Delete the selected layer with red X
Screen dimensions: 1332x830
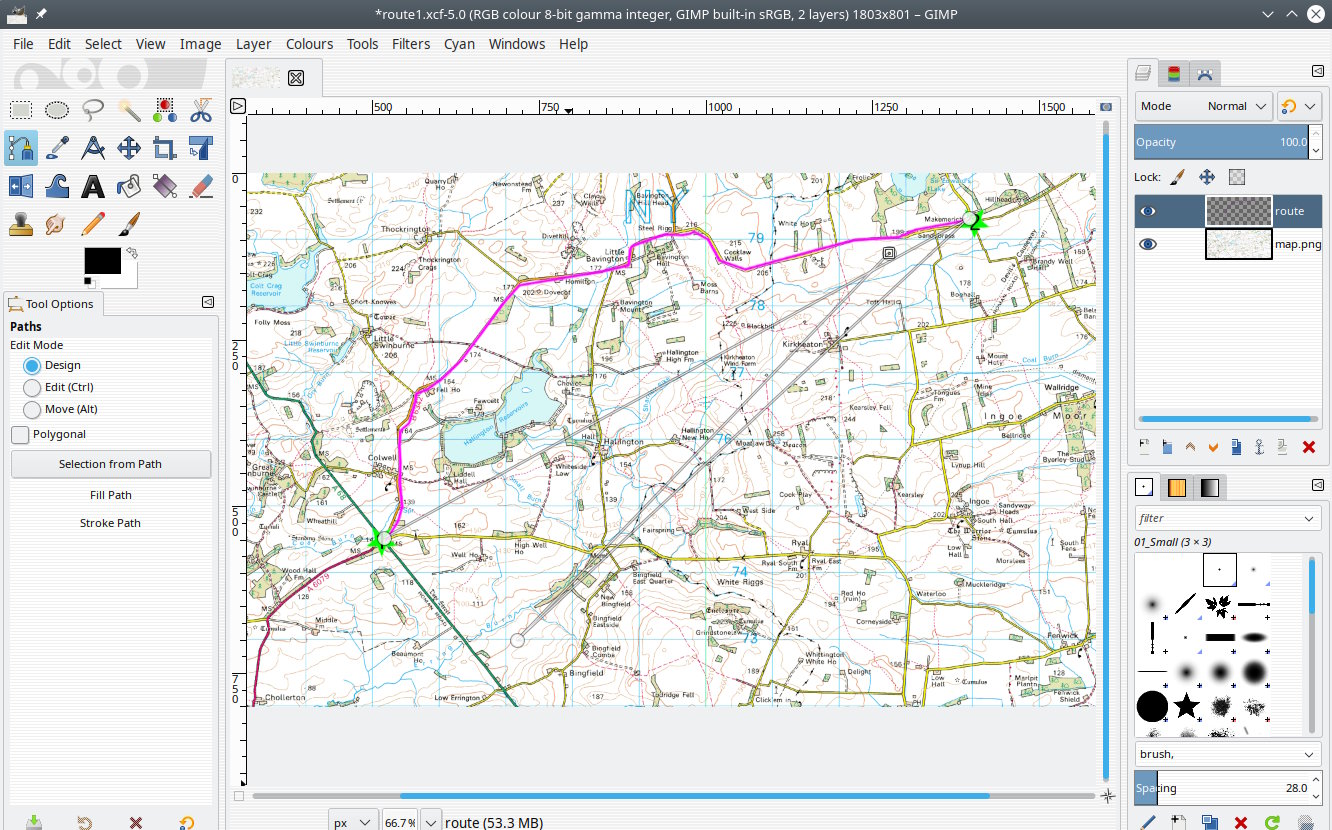pyautogui.click(x=1308, y=447)
